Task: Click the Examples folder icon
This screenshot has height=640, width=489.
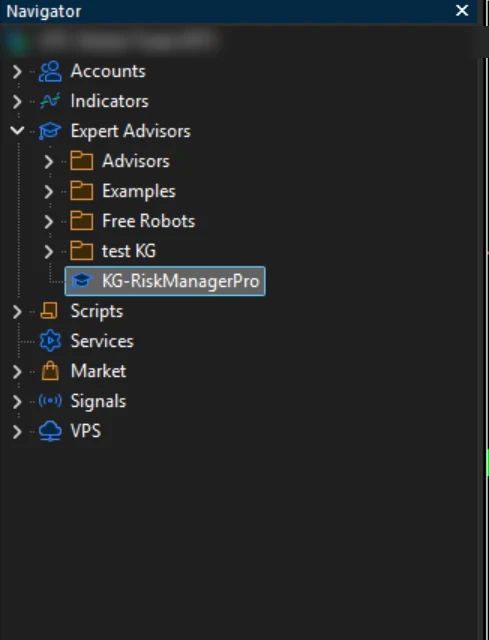Action: 82,191
